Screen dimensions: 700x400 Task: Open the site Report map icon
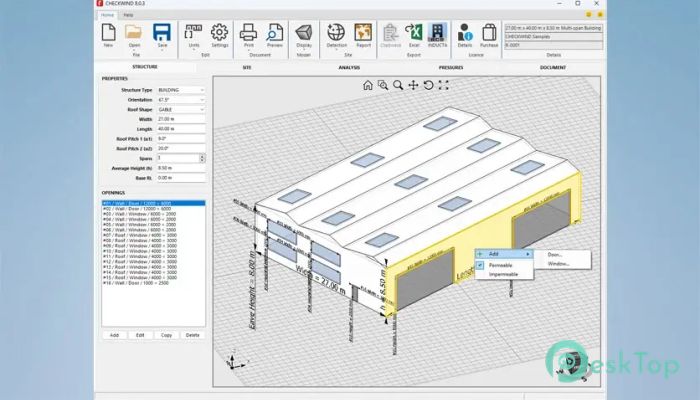[x=363, y=32]
